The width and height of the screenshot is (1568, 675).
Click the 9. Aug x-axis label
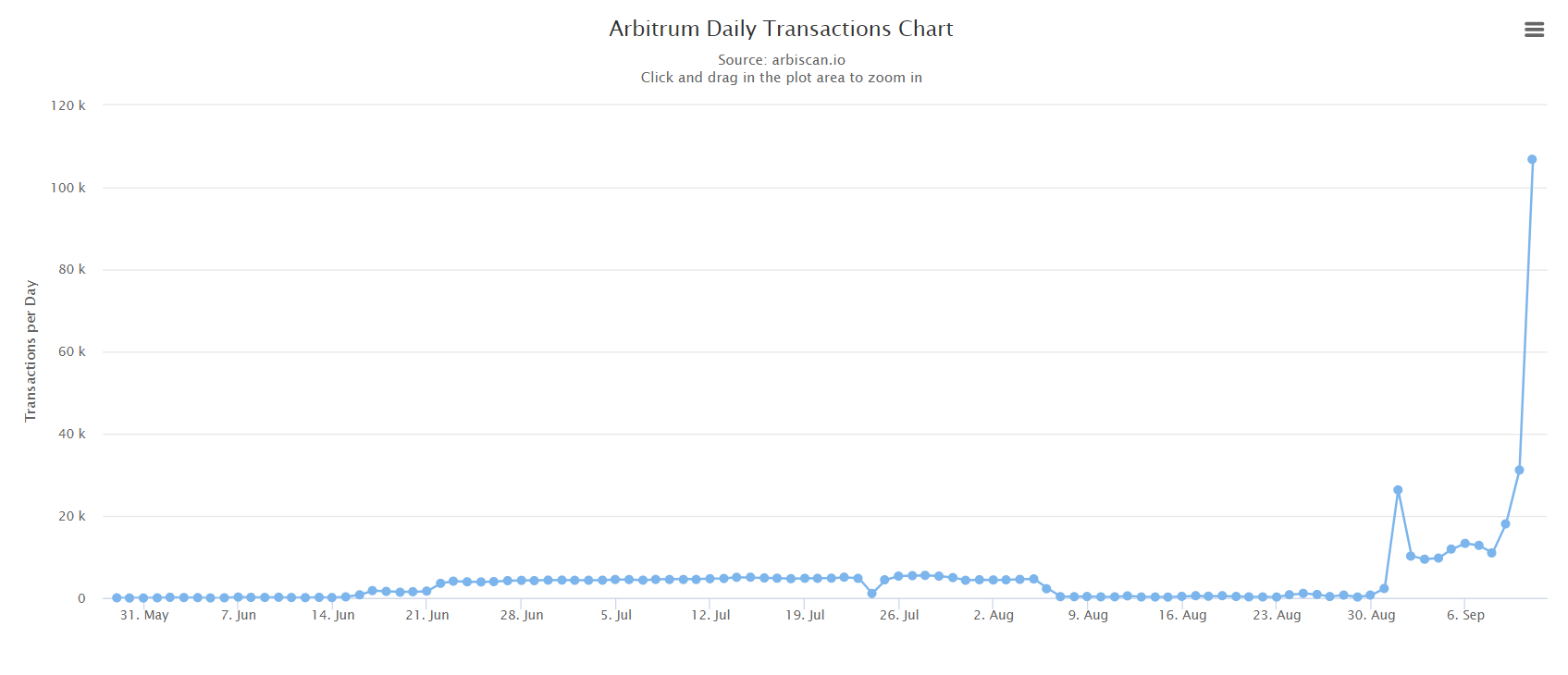pos(1088,615)
